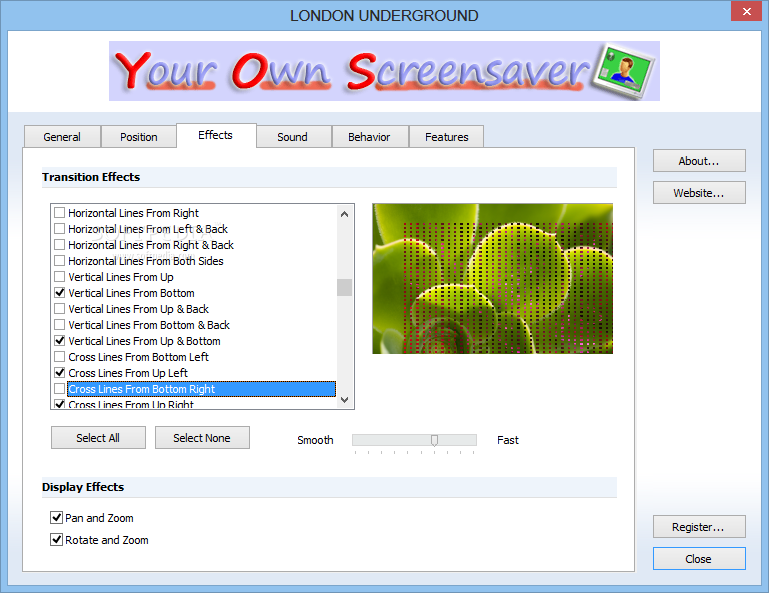The image size is (769, 593).
Task: Check Horizontal Lines From Right & Back
Action: pos(59,245)
